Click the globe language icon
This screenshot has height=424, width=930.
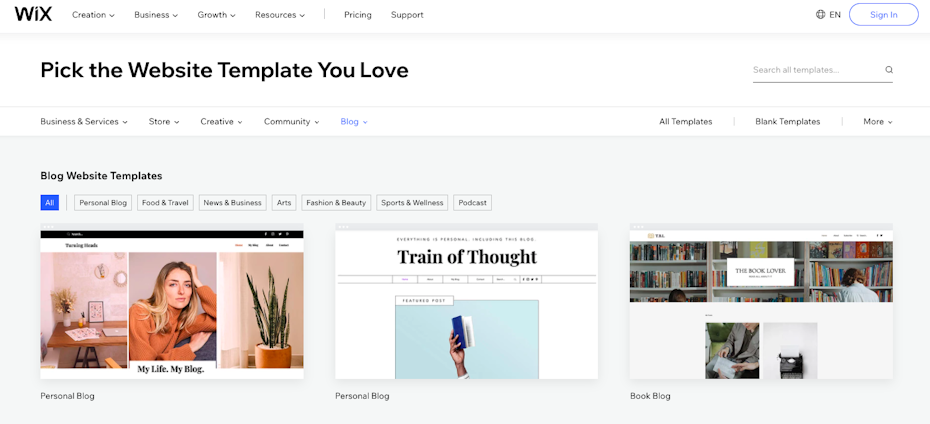point(820,15)
